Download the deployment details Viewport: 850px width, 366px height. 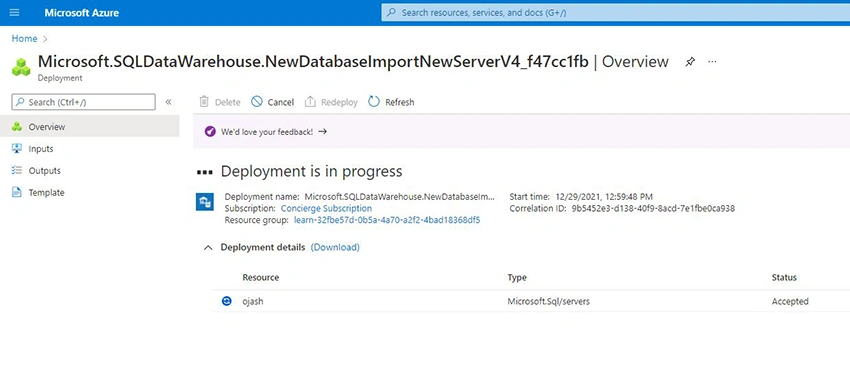point(335,247)
